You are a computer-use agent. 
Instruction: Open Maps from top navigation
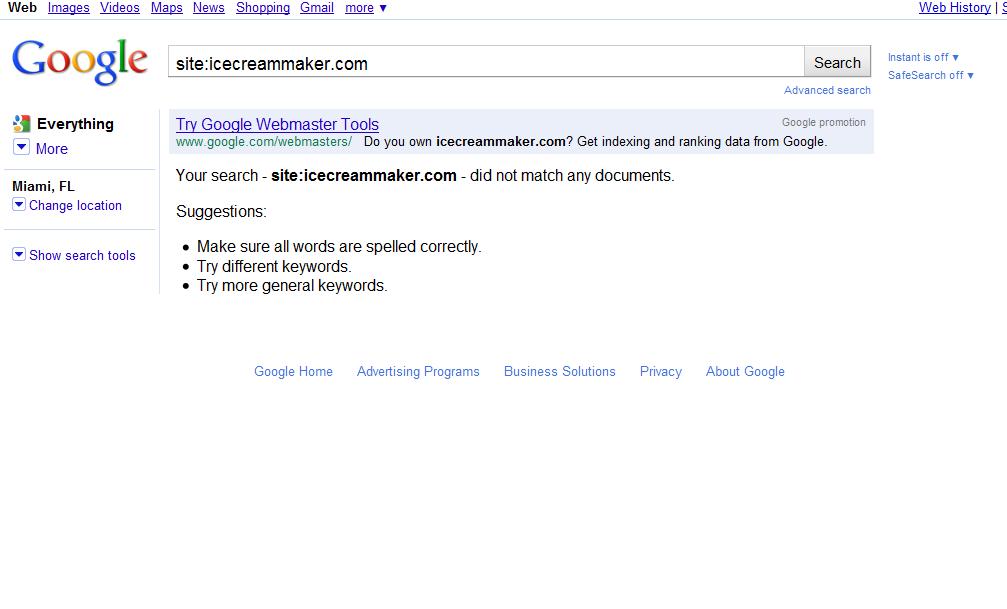tap(166, 8)
